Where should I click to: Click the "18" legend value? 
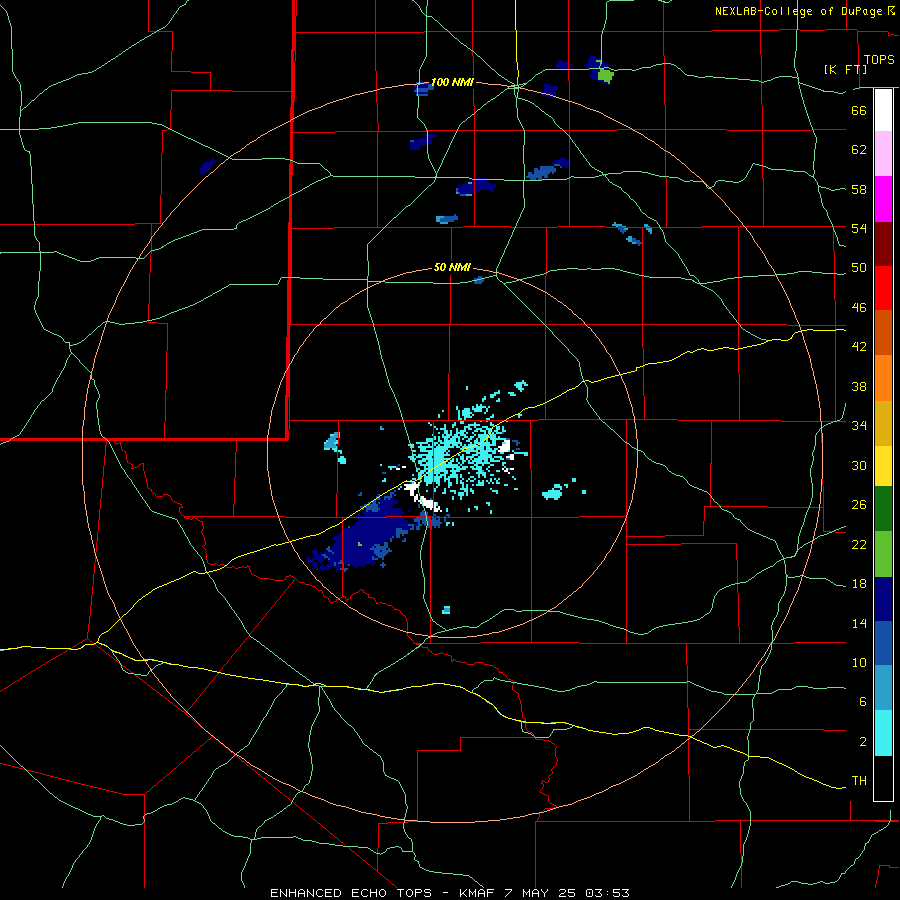click(x=859, y=584)
